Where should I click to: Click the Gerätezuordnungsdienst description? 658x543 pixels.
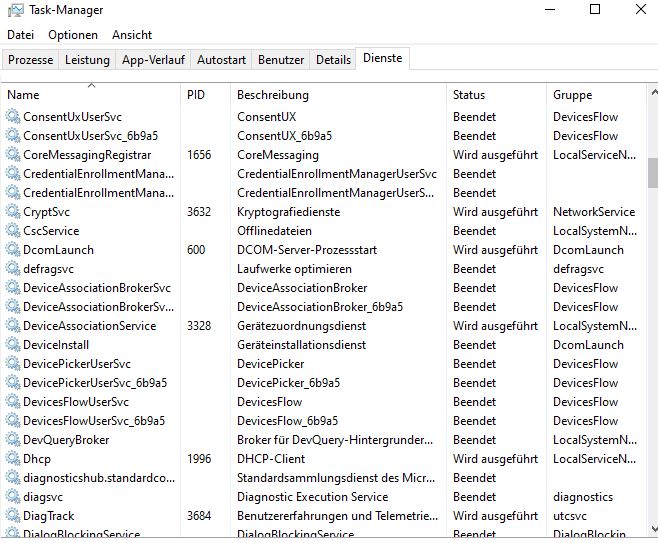click(301, 326)
